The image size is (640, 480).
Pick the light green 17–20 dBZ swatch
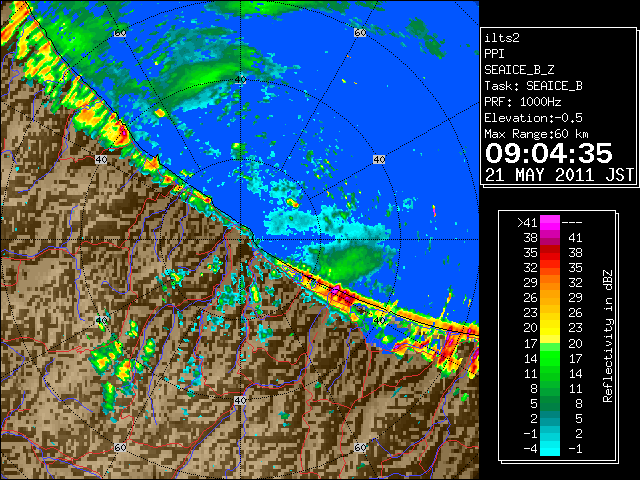point(550,343)
